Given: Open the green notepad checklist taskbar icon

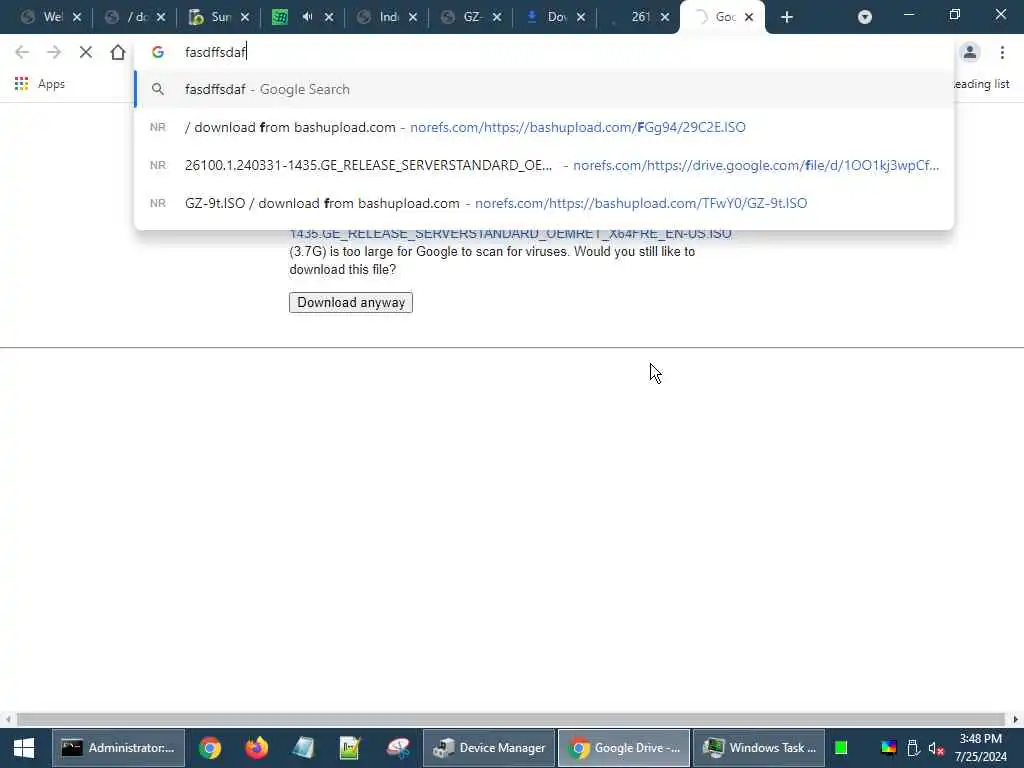Looking at the screenshot, I should pos(350,748).
